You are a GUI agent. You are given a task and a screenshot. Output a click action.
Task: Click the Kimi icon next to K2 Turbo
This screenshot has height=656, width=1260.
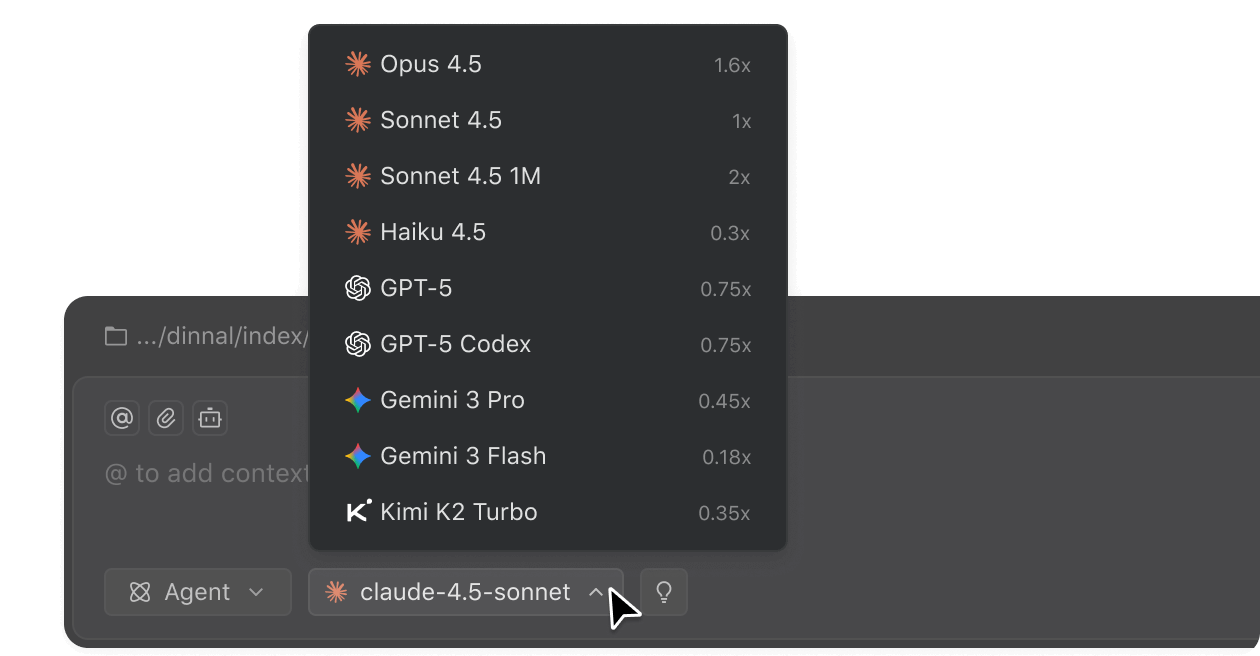[x=357, y=512]
